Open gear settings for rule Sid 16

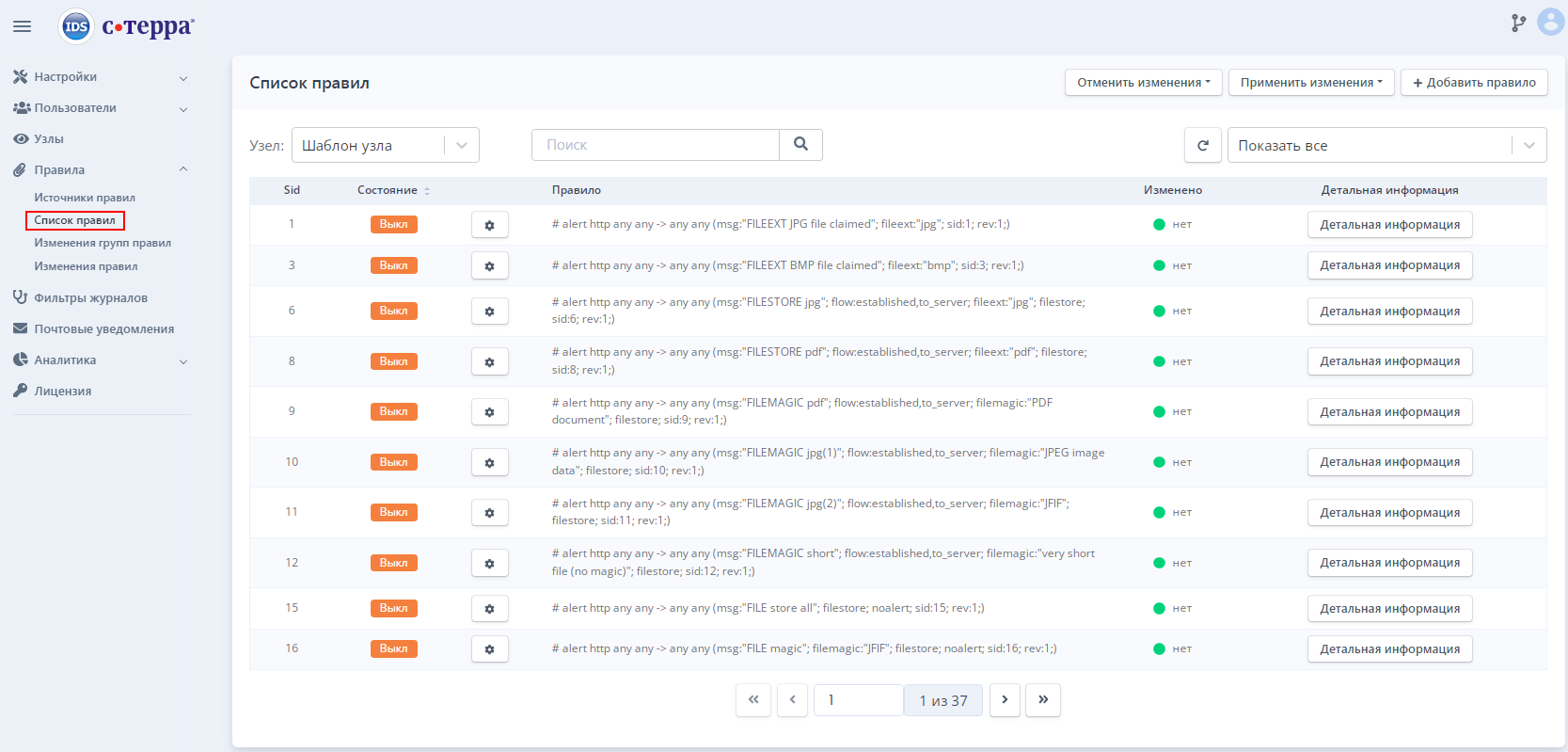point(489,649)
